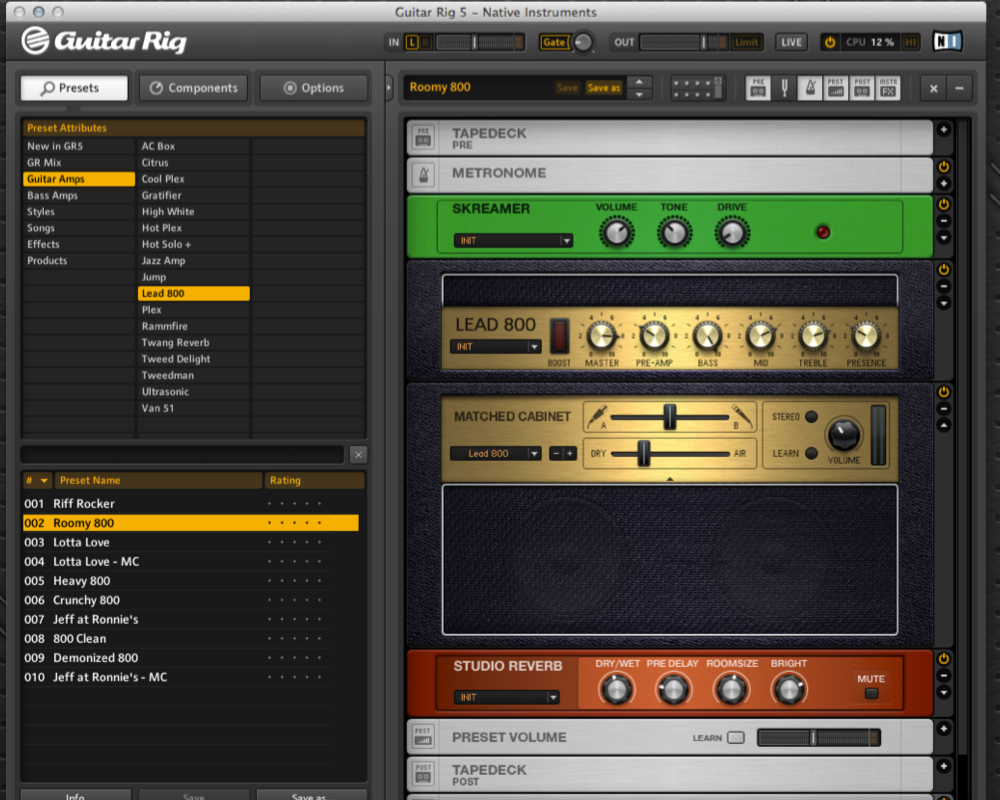Click the Guitar Rig logo
Viewport: 1000px width, 800px height.
(104, 41)
